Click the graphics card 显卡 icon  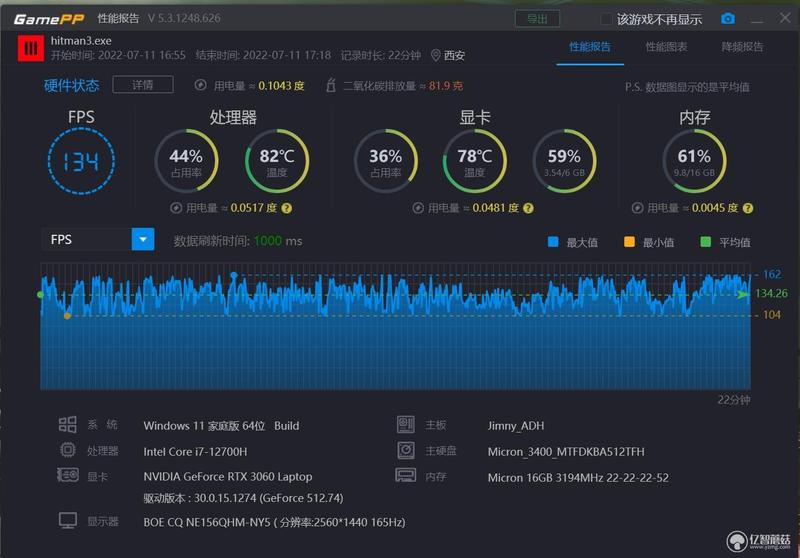tap(67, 475)
